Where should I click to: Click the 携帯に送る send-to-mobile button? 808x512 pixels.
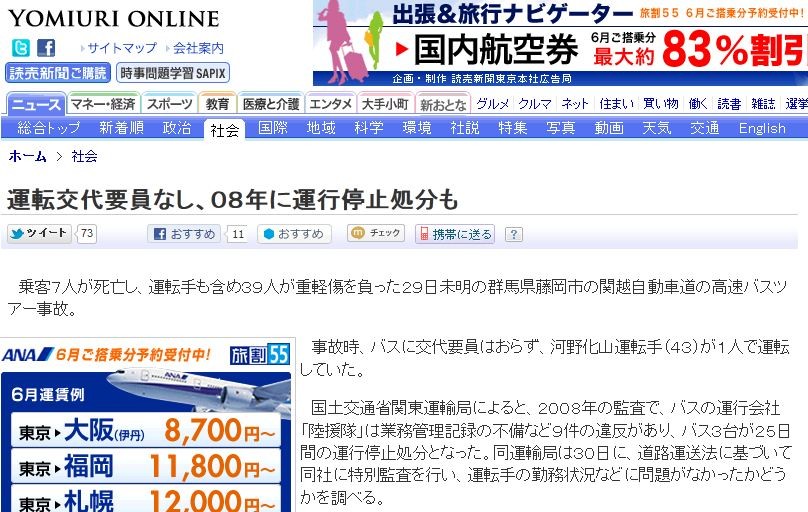pos(455,234)
